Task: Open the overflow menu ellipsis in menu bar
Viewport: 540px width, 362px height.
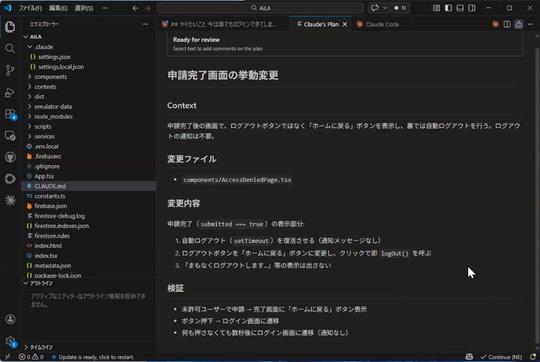Action: point(105,8)
